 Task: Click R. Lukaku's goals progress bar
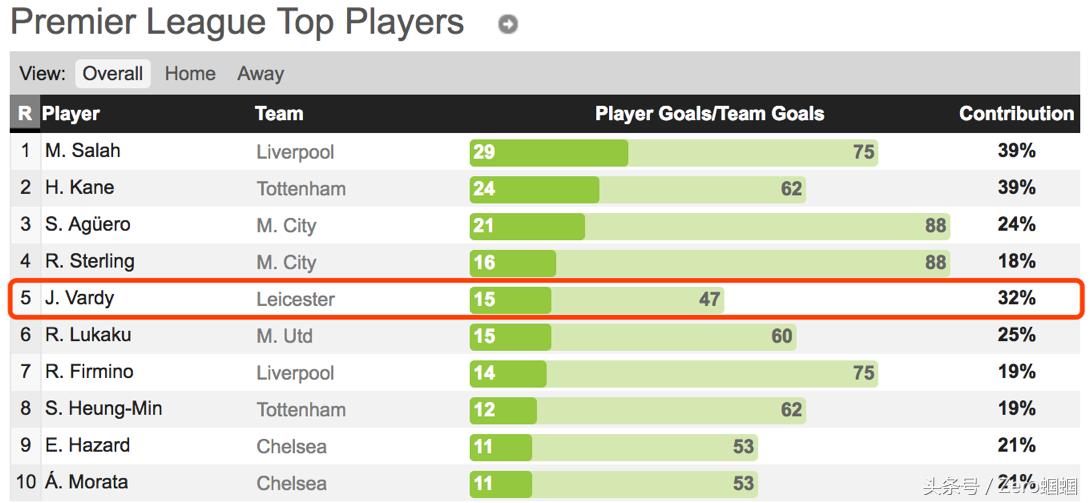click(x=632, y=336)
